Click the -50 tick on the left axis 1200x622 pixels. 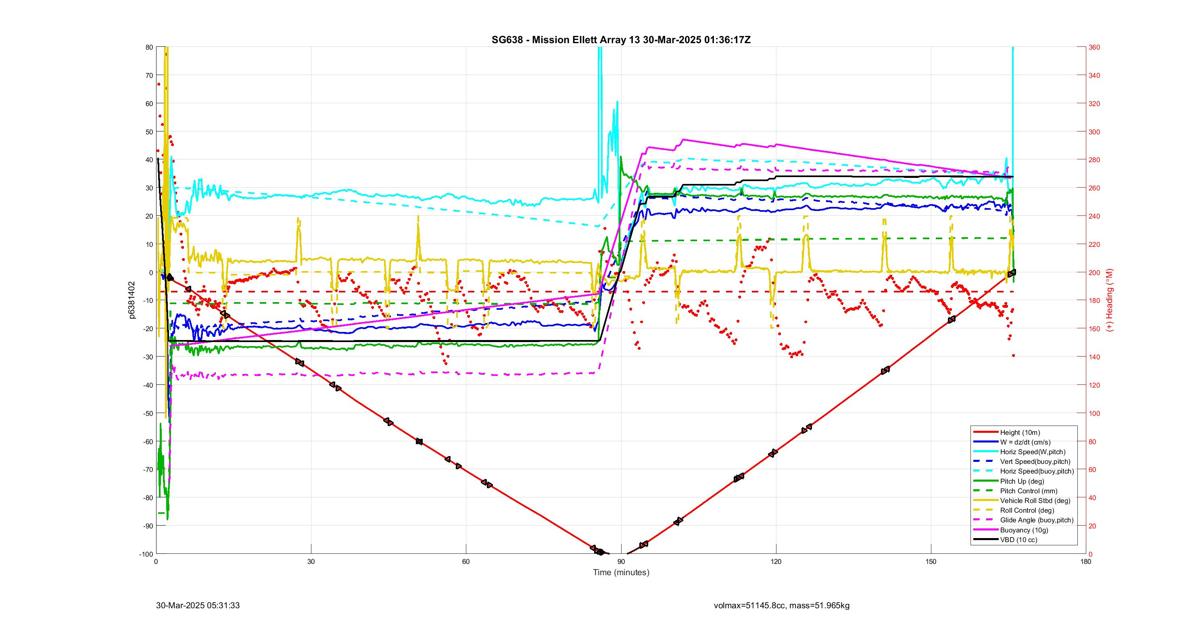coord(147,413)
